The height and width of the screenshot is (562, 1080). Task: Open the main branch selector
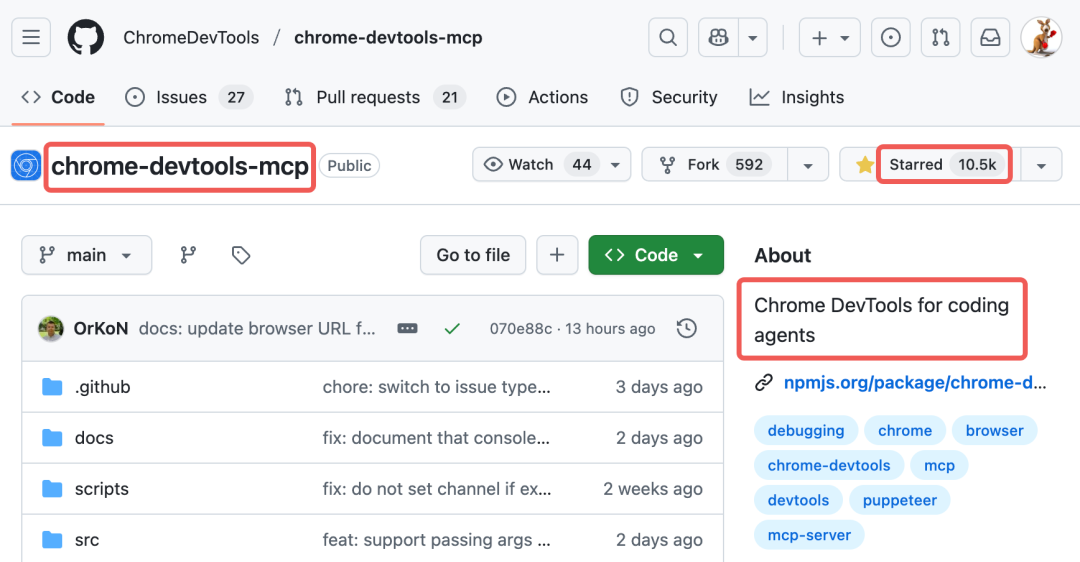click(86, 255)
